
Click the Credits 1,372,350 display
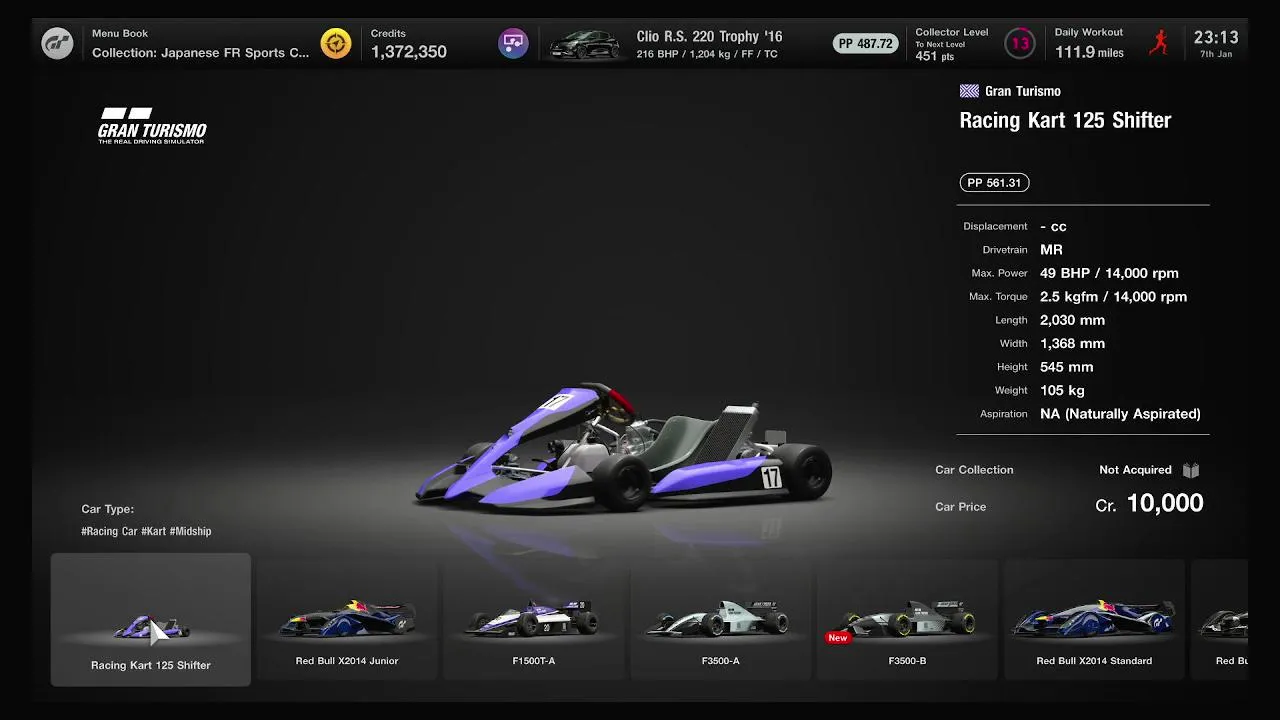pos(409,43)
